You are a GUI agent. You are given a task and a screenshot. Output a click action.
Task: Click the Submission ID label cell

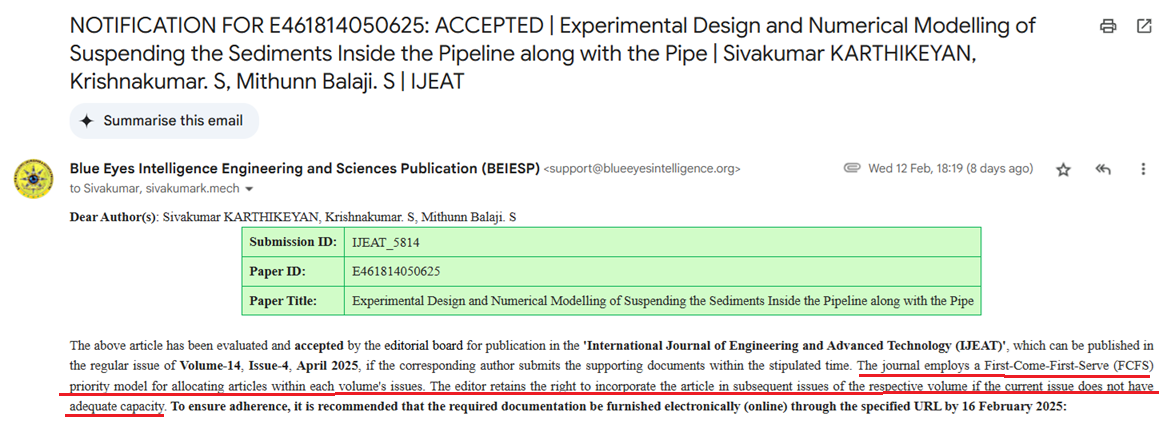coord(292,242)
